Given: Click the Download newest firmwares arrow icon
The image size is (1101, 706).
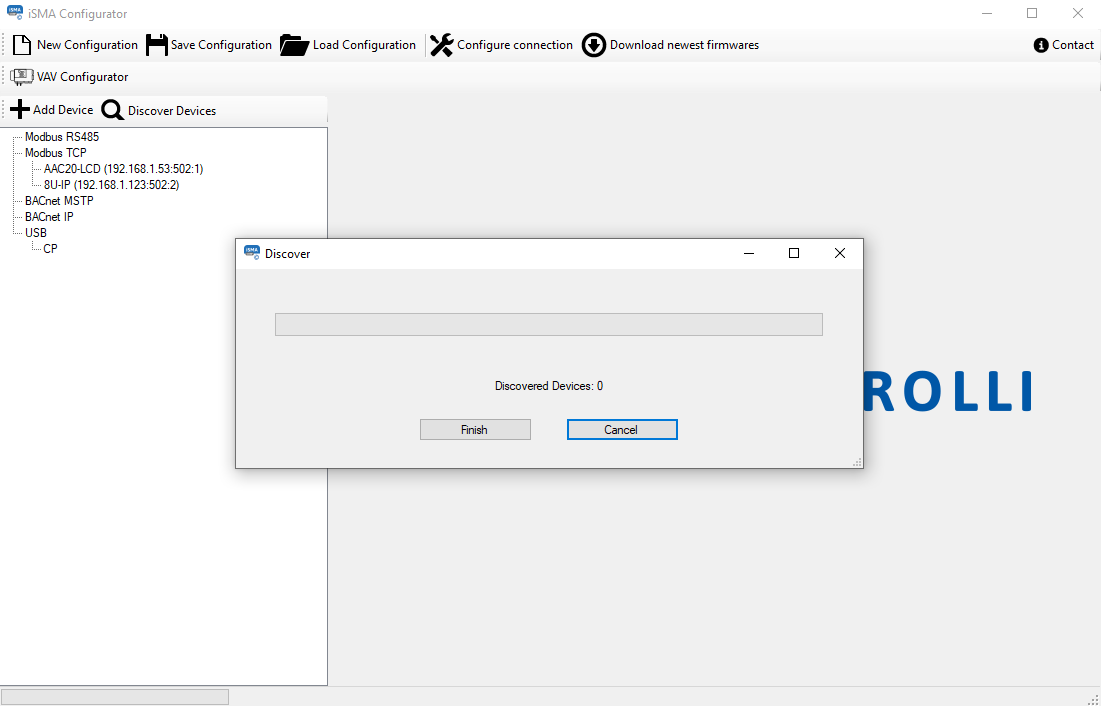Looking at the screenshot, I should tap(594, 45).
